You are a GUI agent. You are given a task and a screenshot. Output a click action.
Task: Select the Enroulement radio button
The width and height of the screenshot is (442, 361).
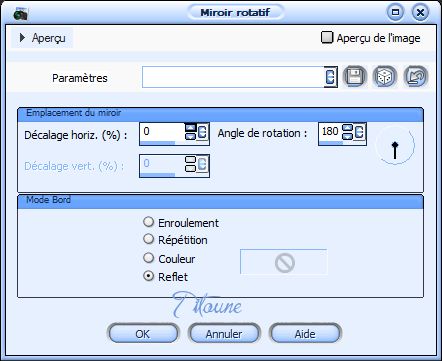[x=148, y=222]
